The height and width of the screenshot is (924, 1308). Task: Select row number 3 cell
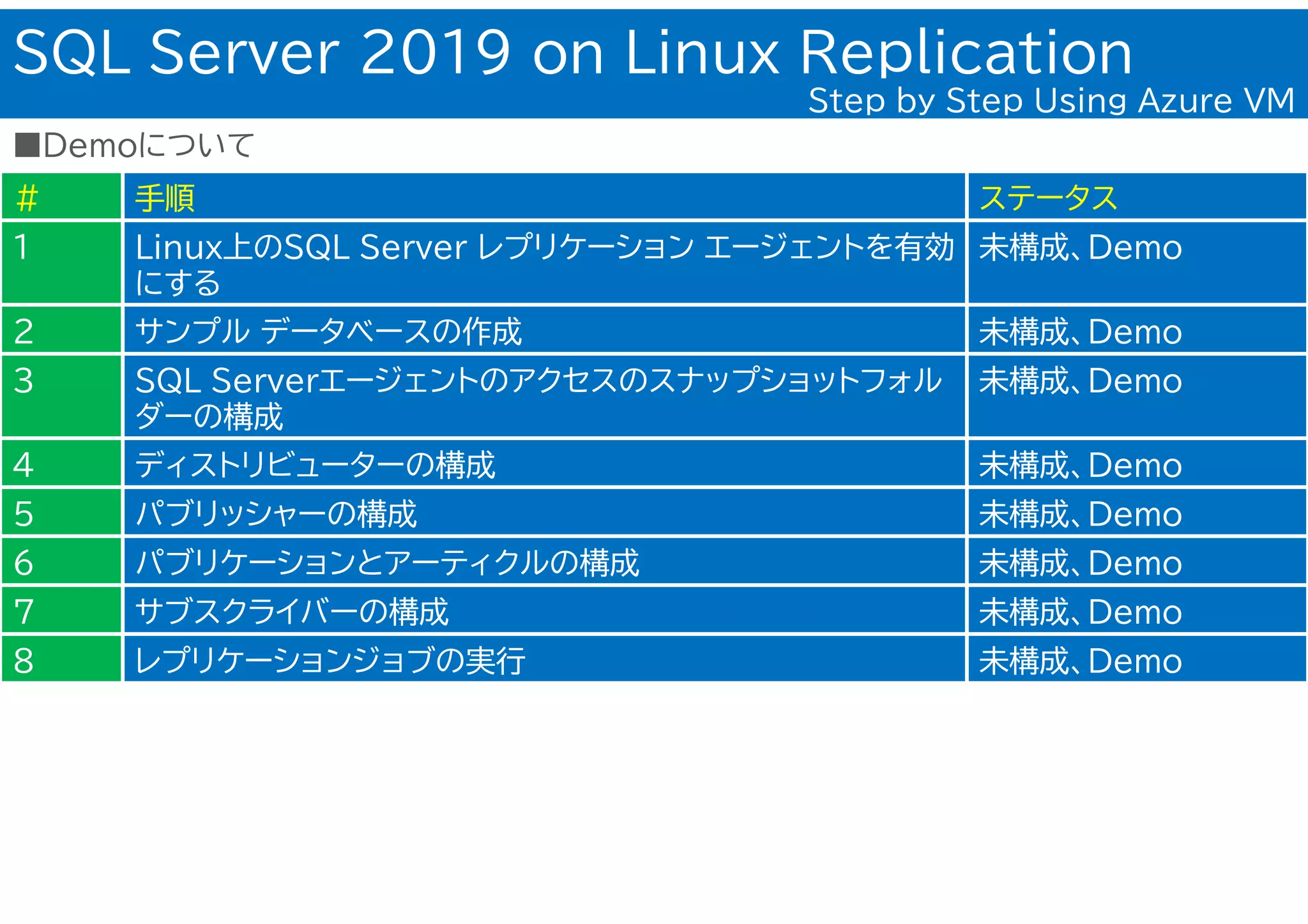click(x=61, y=396)
